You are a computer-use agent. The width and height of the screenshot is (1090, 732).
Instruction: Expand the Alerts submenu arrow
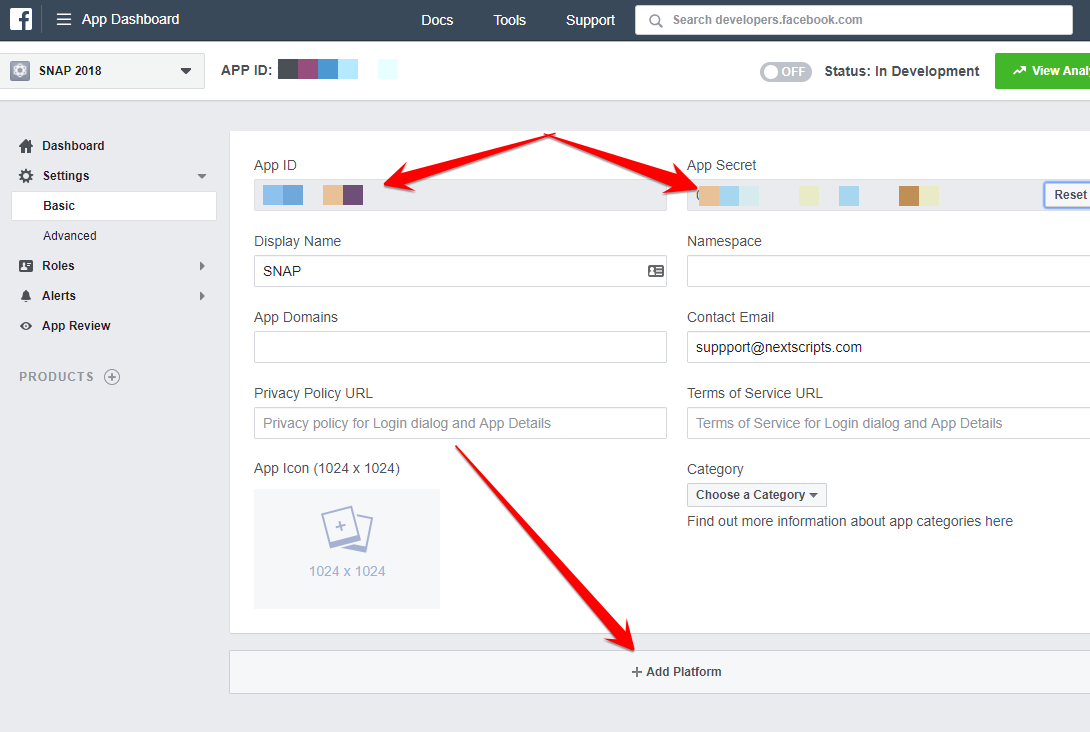click(202, 296)
